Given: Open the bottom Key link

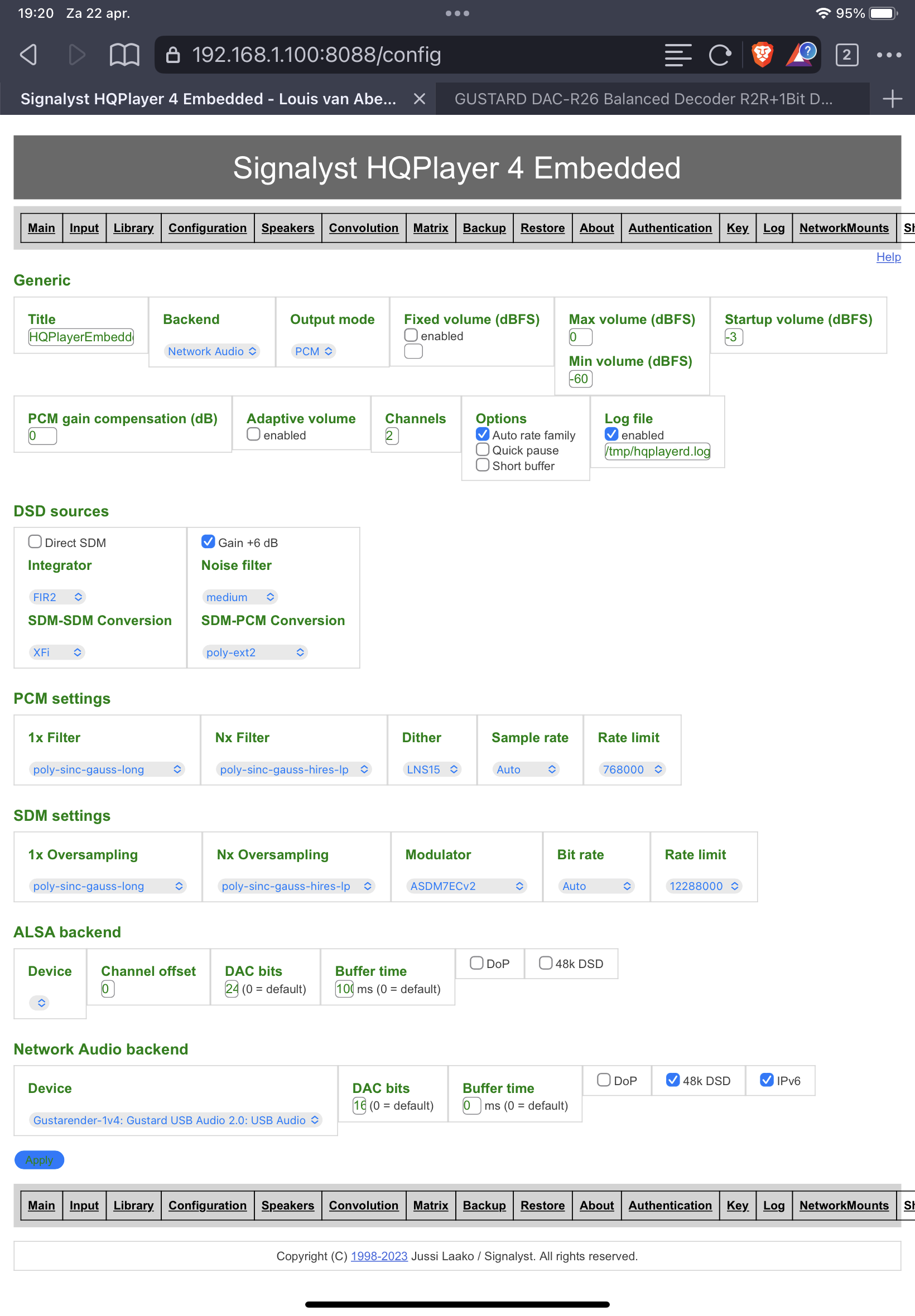Looking at the screenshot, I should 737,1206.
